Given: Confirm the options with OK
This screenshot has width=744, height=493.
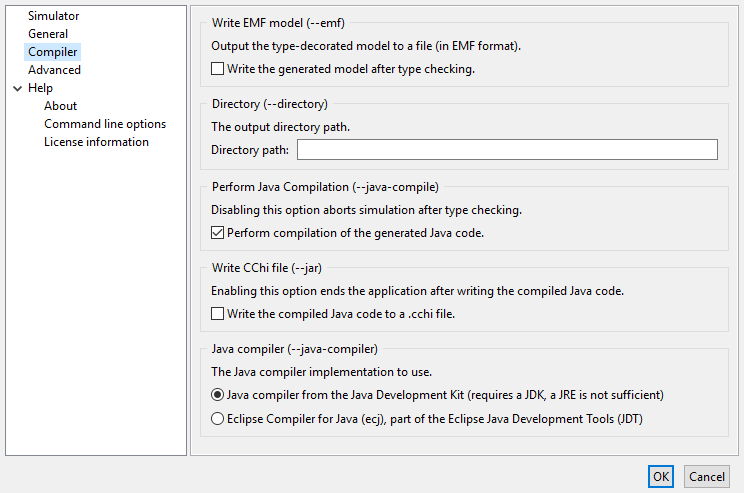Looking at the screenshot, I should coord(660,477).
